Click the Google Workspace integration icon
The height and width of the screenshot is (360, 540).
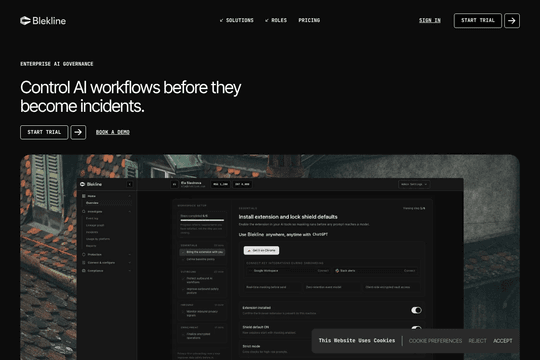250,271
